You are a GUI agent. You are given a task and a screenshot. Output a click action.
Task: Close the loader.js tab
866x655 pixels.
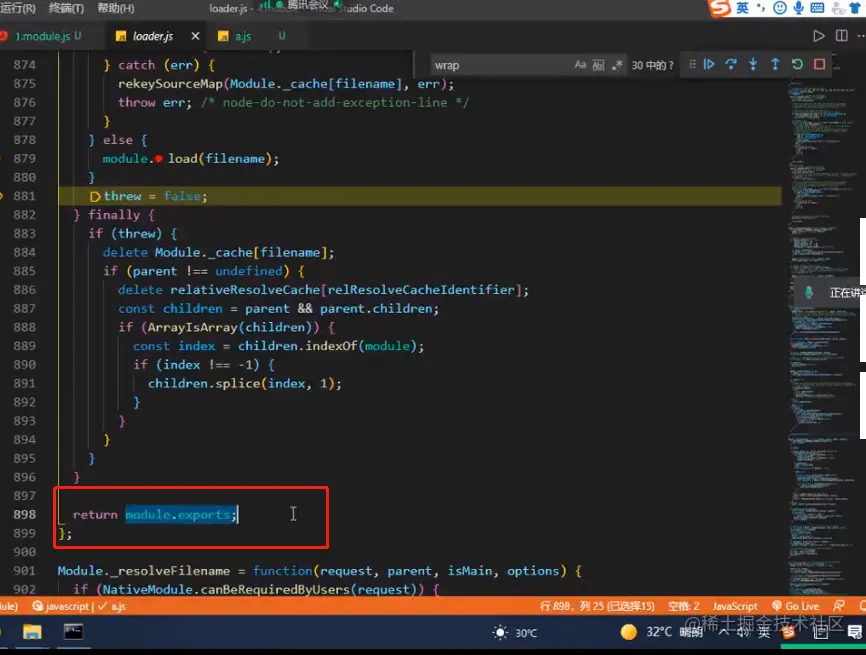point(195,36)
